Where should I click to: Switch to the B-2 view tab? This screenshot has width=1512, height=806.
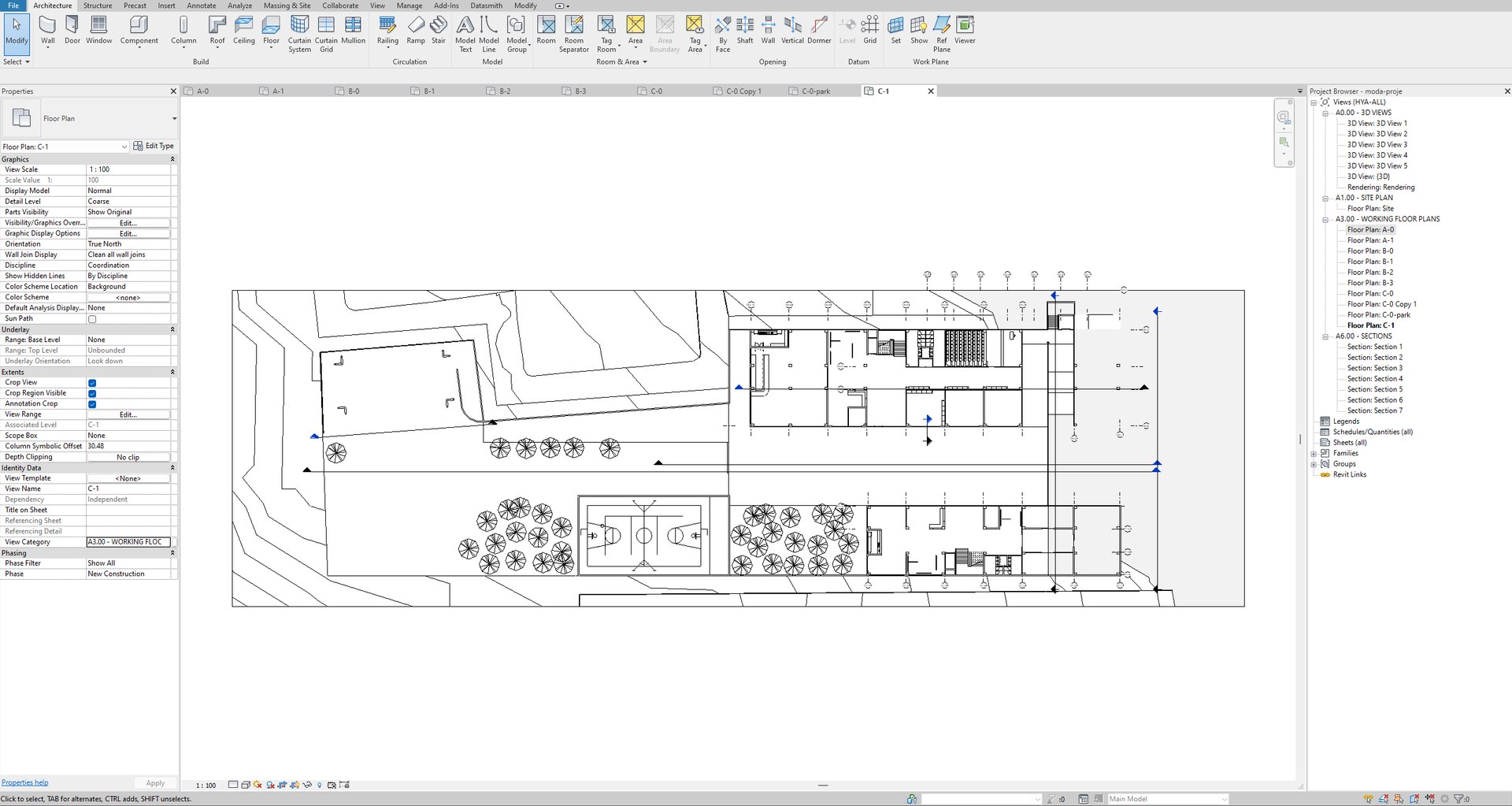pyautogui.click(x=505, y=91)
